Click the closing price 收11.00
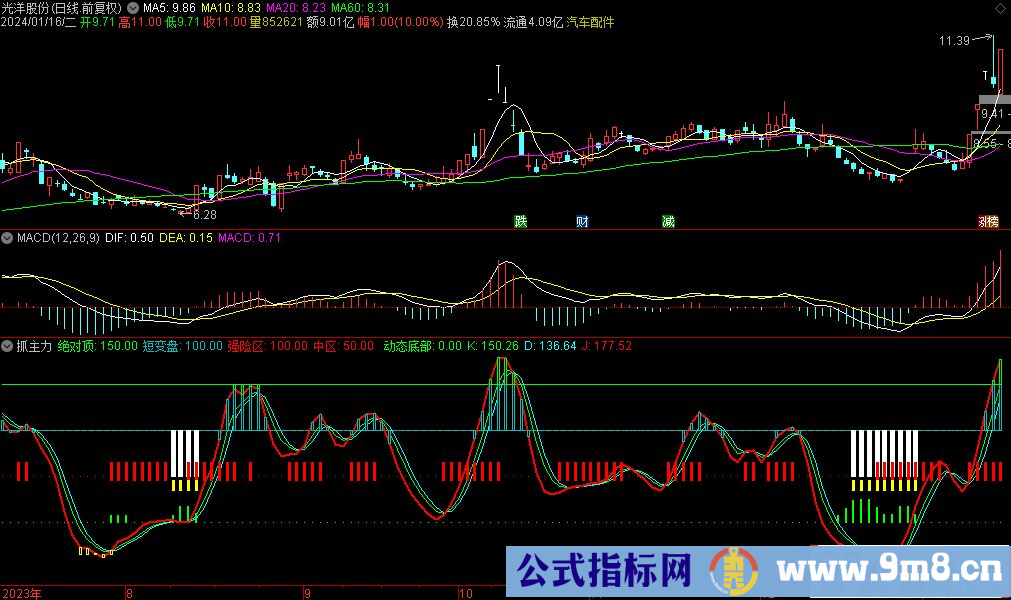 (x=225, y=22)
